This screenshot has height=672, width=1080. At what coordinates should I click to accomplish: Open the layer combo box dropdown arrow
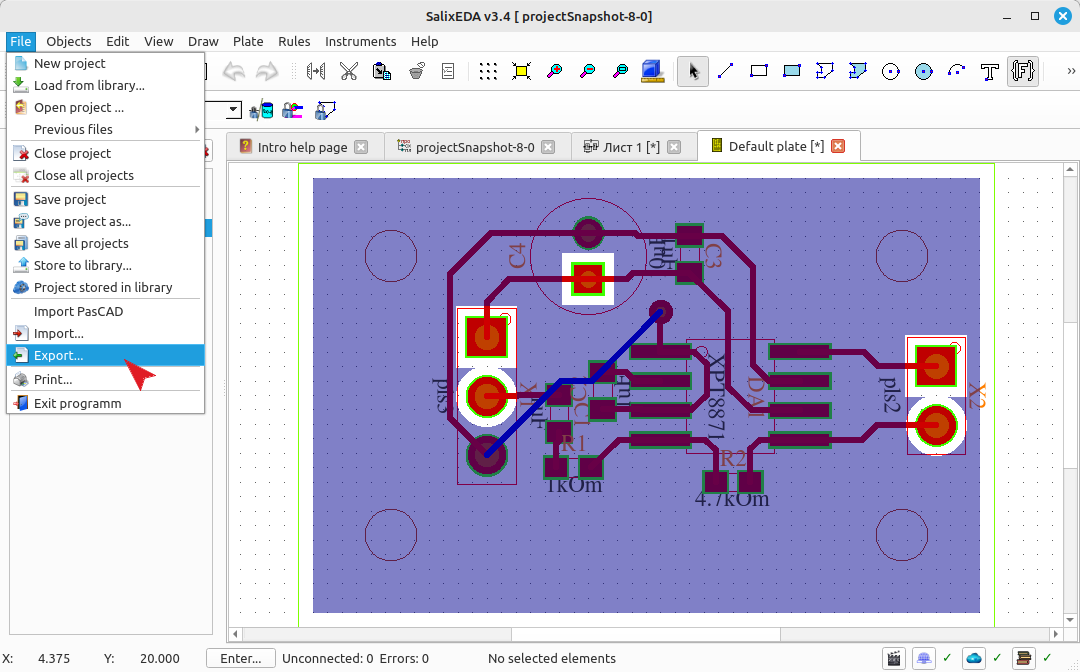pyautogui.click(x=233, y=110)
